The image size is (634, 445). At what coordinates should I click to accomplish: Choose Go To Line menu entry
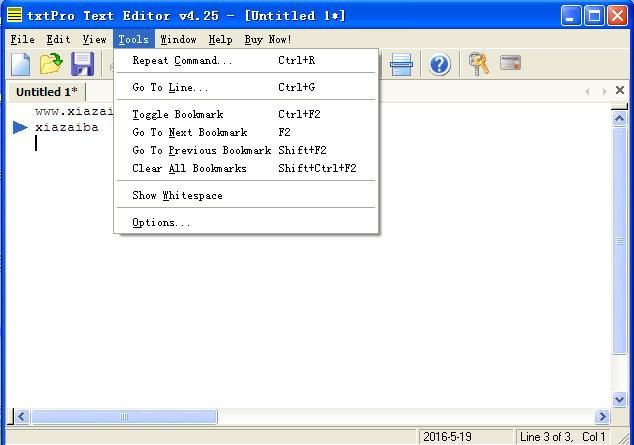(246, 87)
